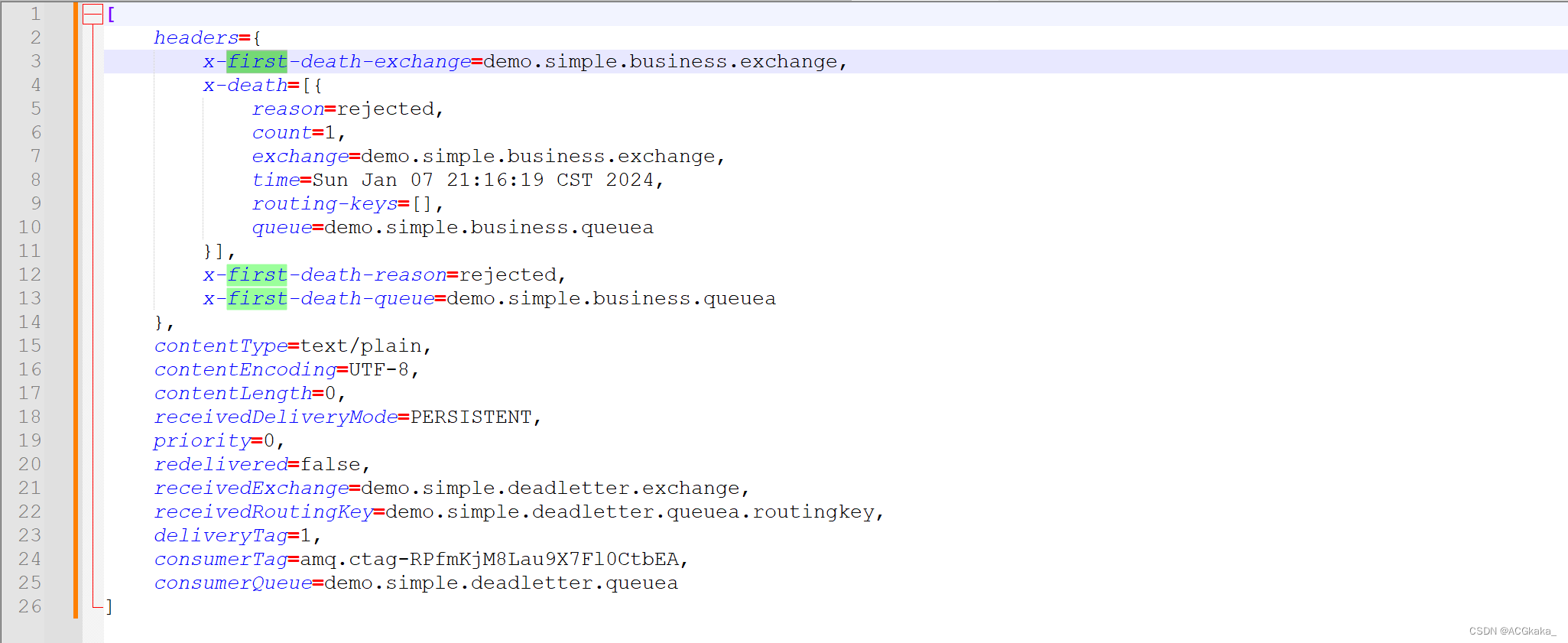
Task: Click 'x-first-death-exchange' key text
Action: tap(336, 61)
